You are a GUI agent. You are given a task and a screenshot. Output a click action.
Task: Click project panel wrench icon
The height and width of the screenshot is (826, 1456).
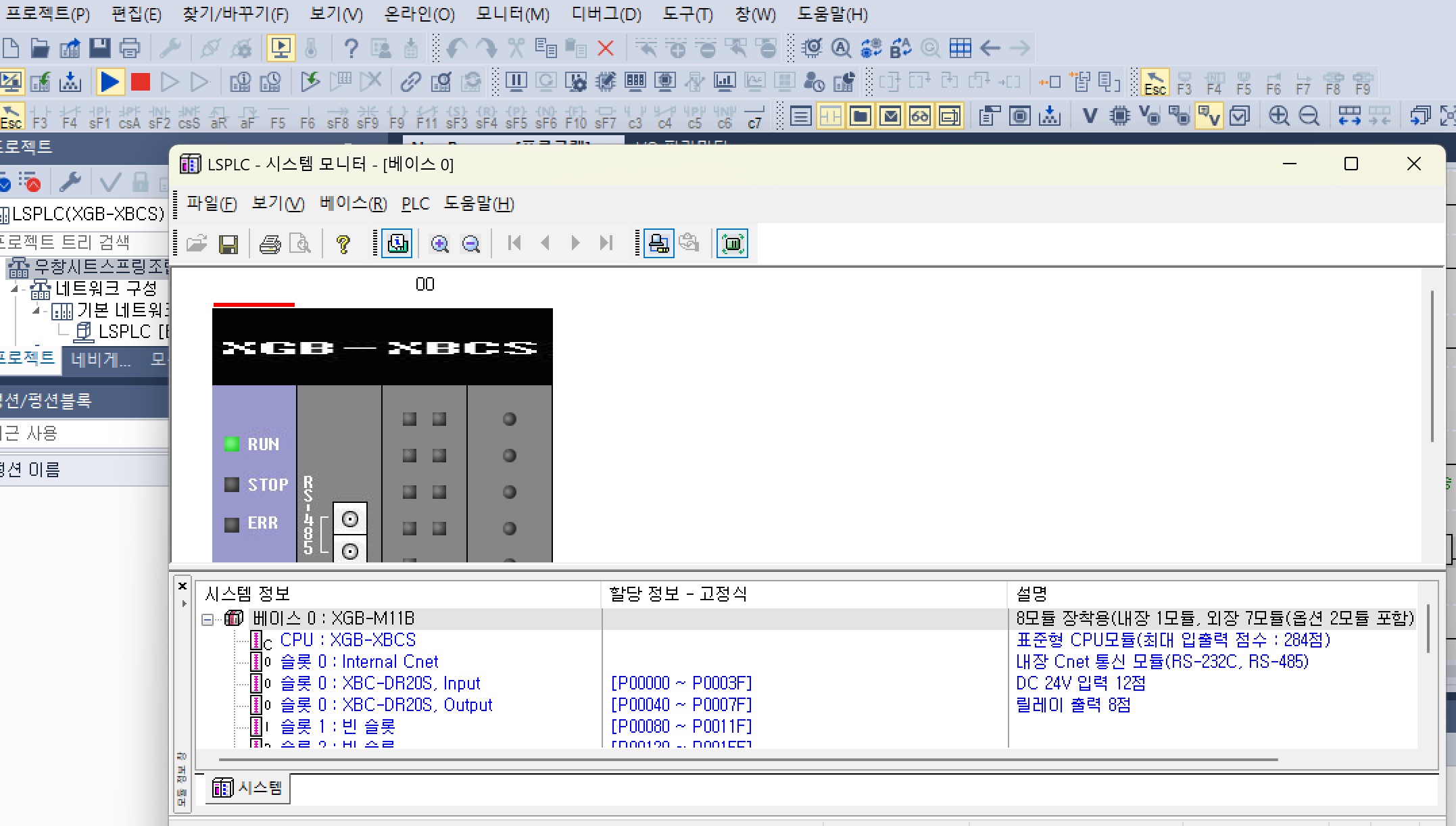coord(70,181)
